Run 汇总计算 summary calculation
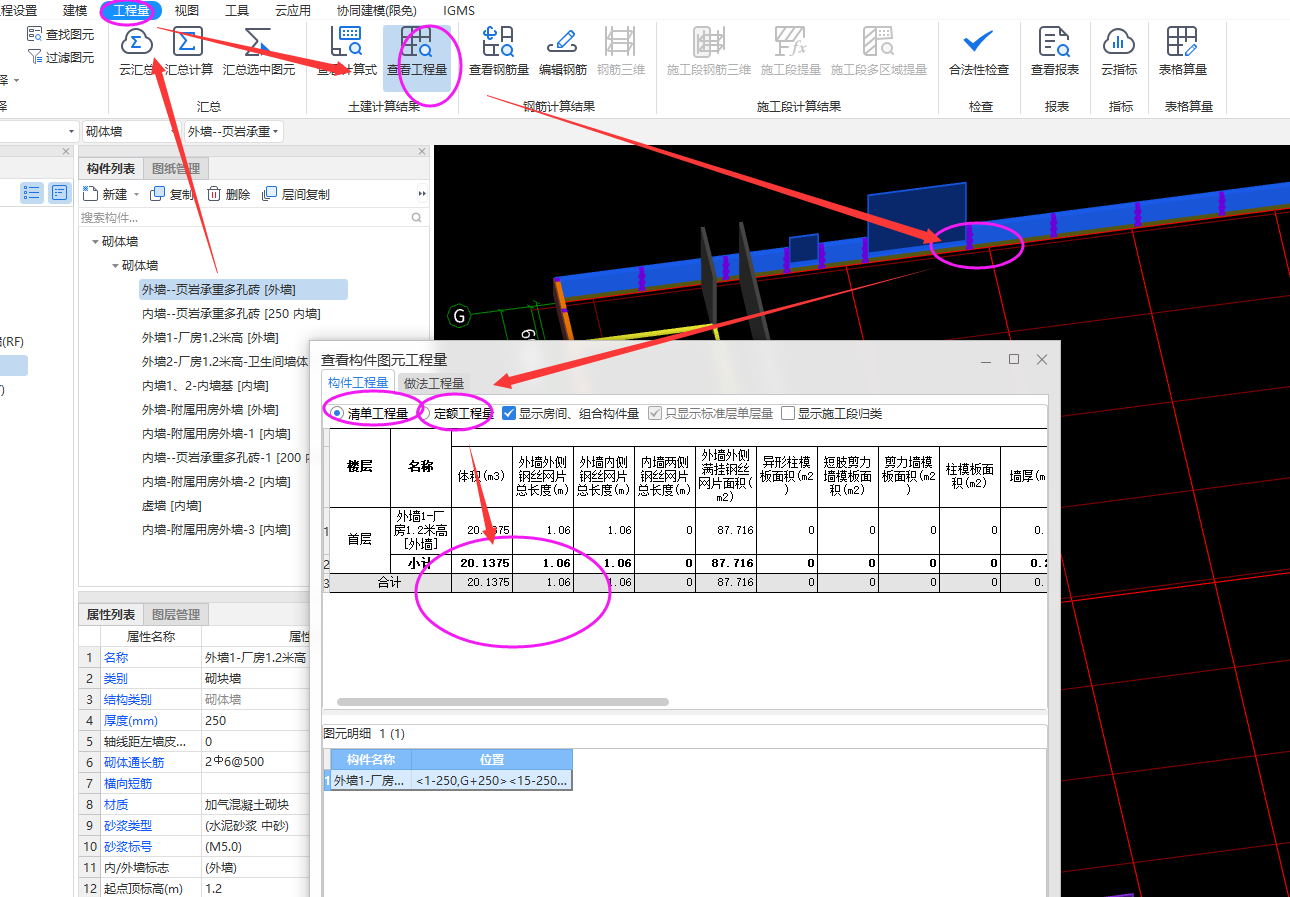This screenshot has height=897, width=1290. (188, 53)
